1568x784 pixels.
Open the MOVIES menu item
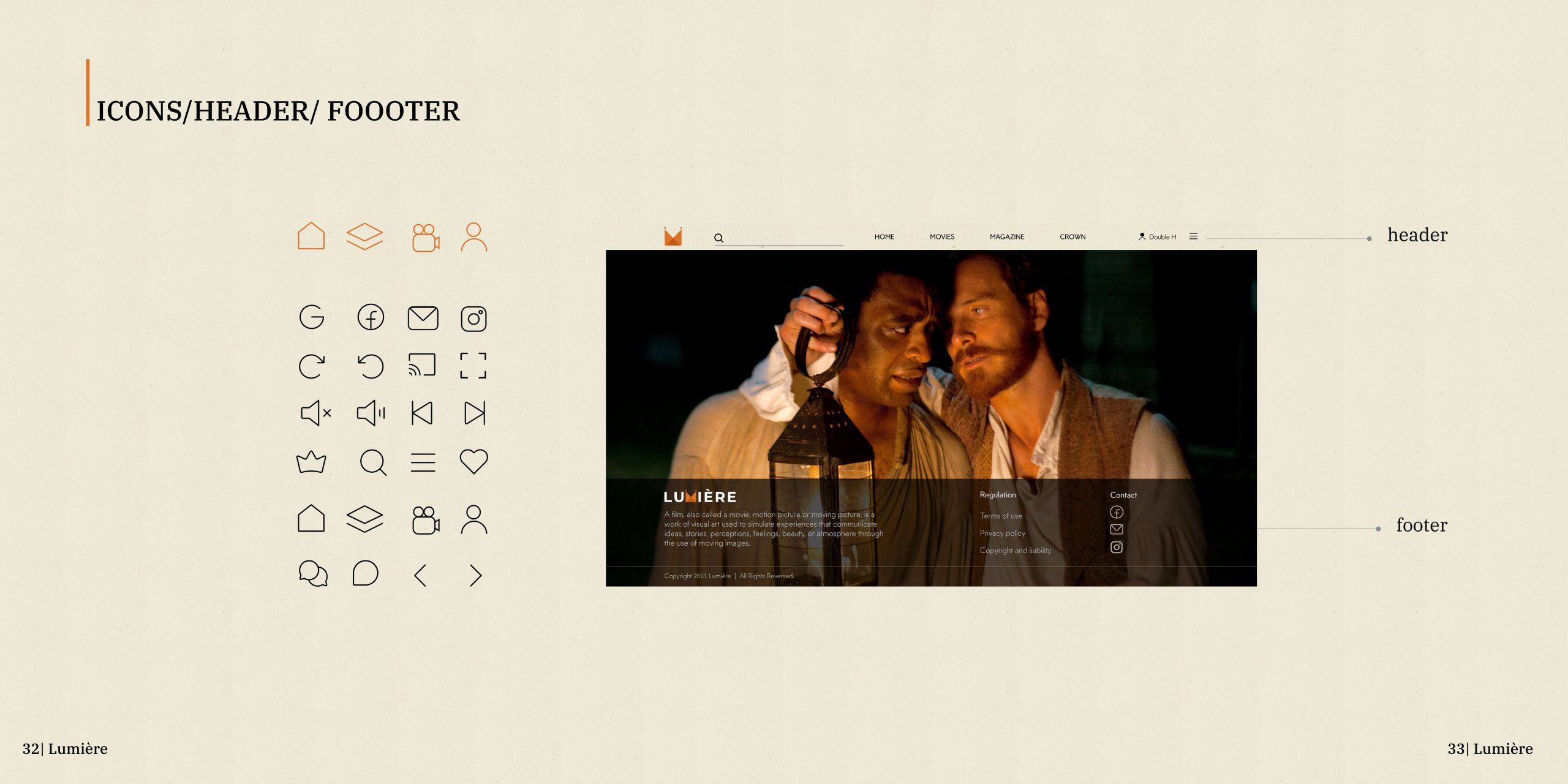click(x=942, y=237)
